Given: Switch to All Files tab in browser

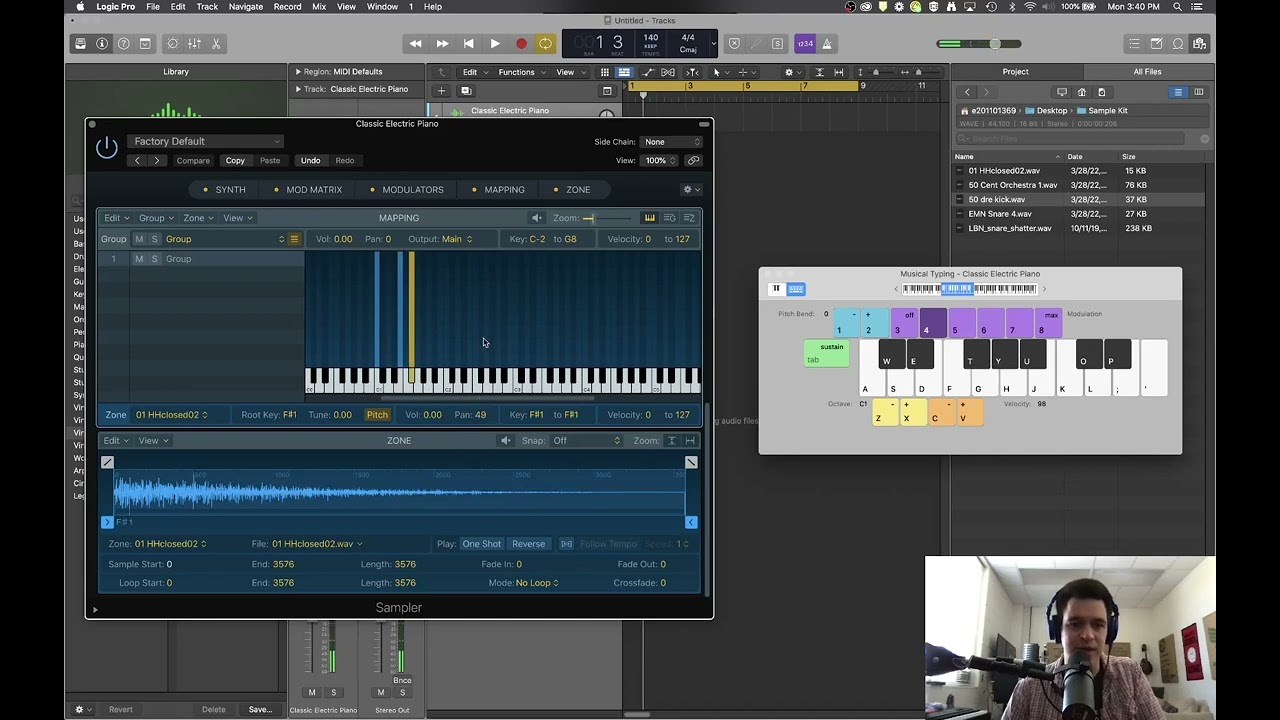Looking at the screenshot, I should point(1147,72).
